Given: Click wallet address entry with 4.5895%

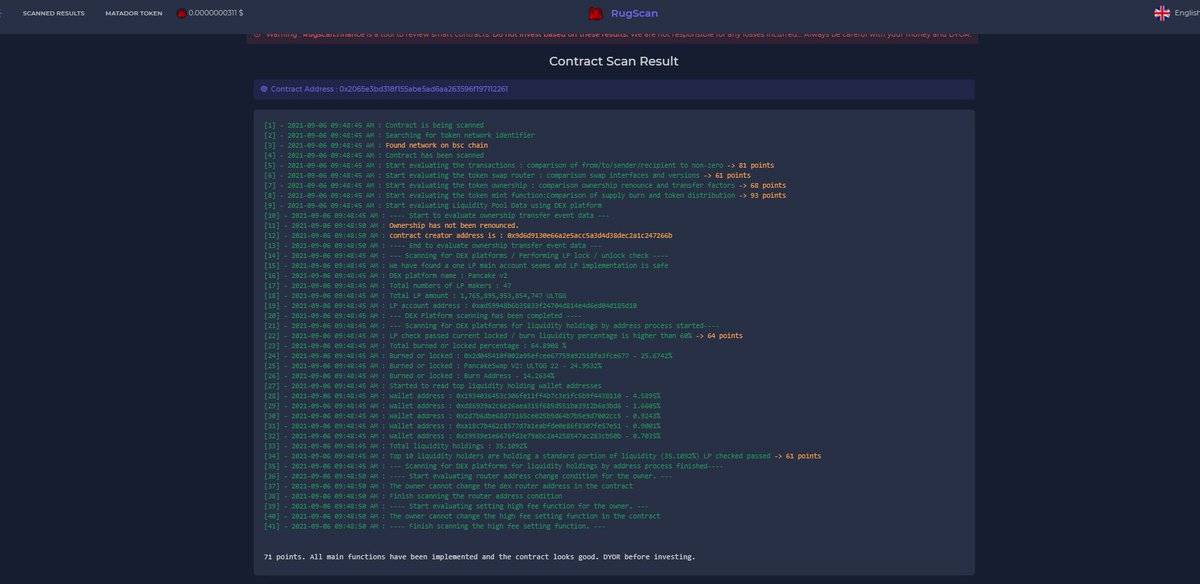Looking at the screenshot, I should 462,395.
